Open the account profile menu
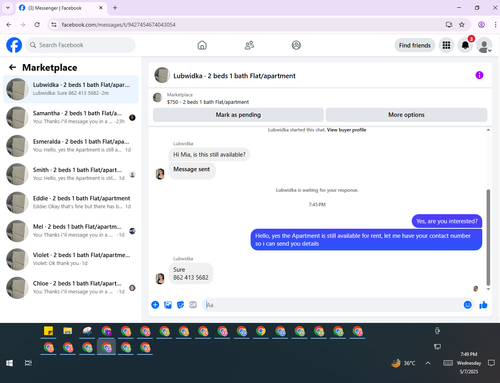The image size is (500, 383). click(484, 45)
